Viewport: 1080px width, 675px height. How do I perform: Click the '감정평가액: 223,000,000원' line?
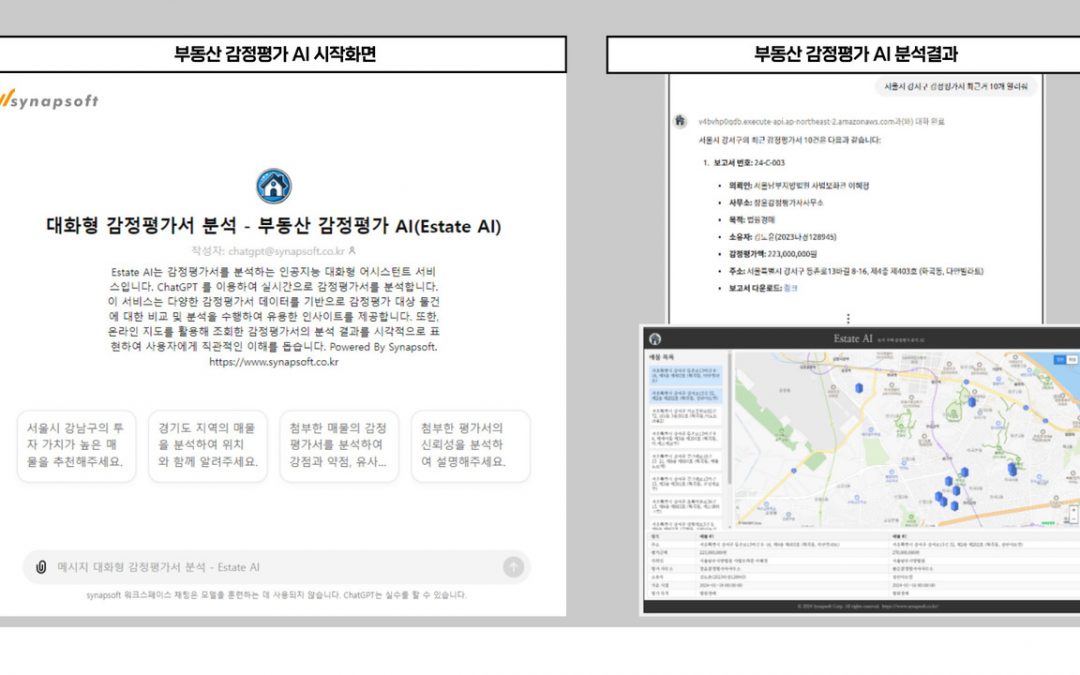click(x=773, y=253)
